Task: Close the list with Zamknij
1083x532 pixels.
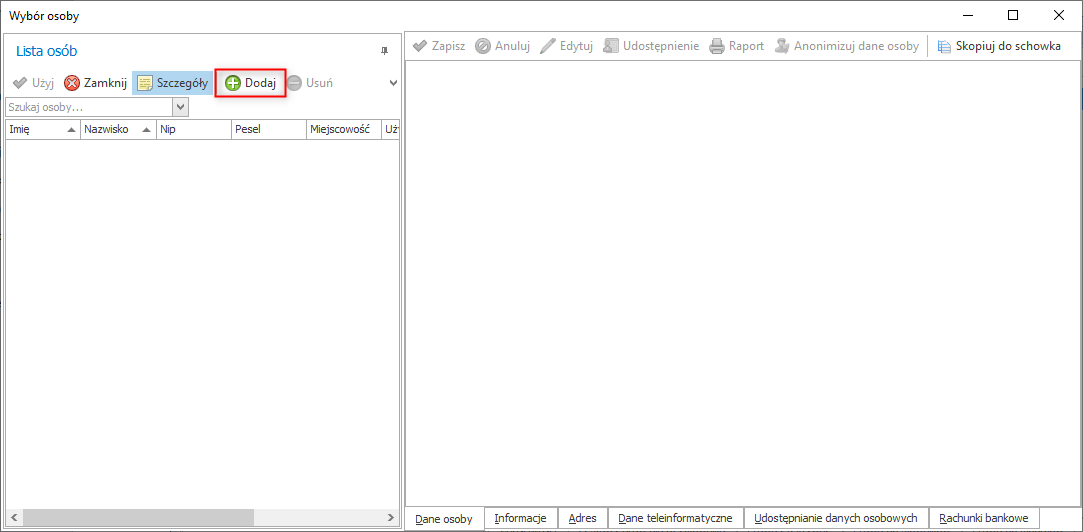Action: click(95, 83)
